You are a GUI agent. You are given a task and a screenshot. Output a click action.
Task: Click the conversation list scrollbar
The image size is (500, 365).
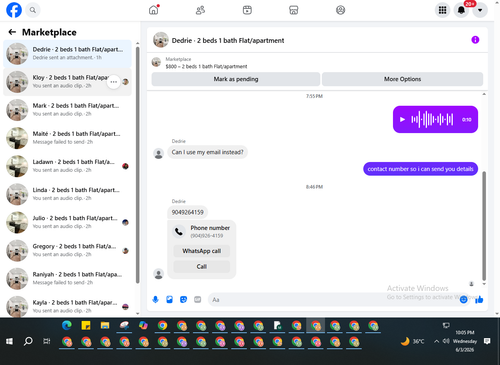point(138,165)
